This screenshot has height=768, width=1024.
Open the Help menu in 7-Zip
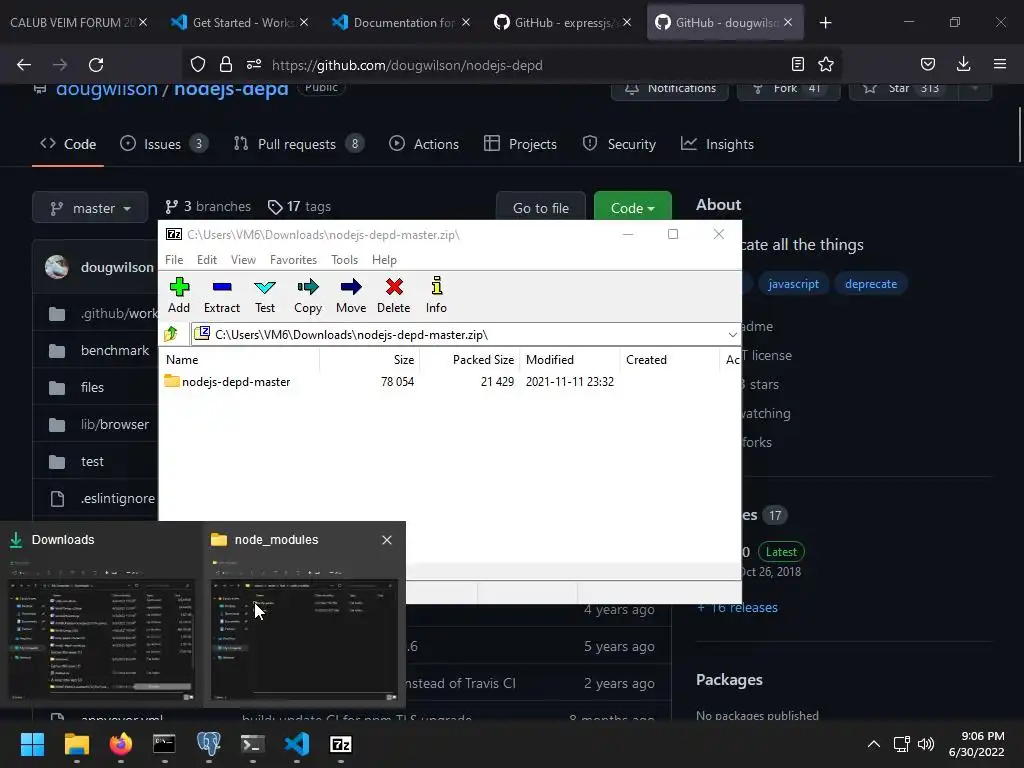384,260
